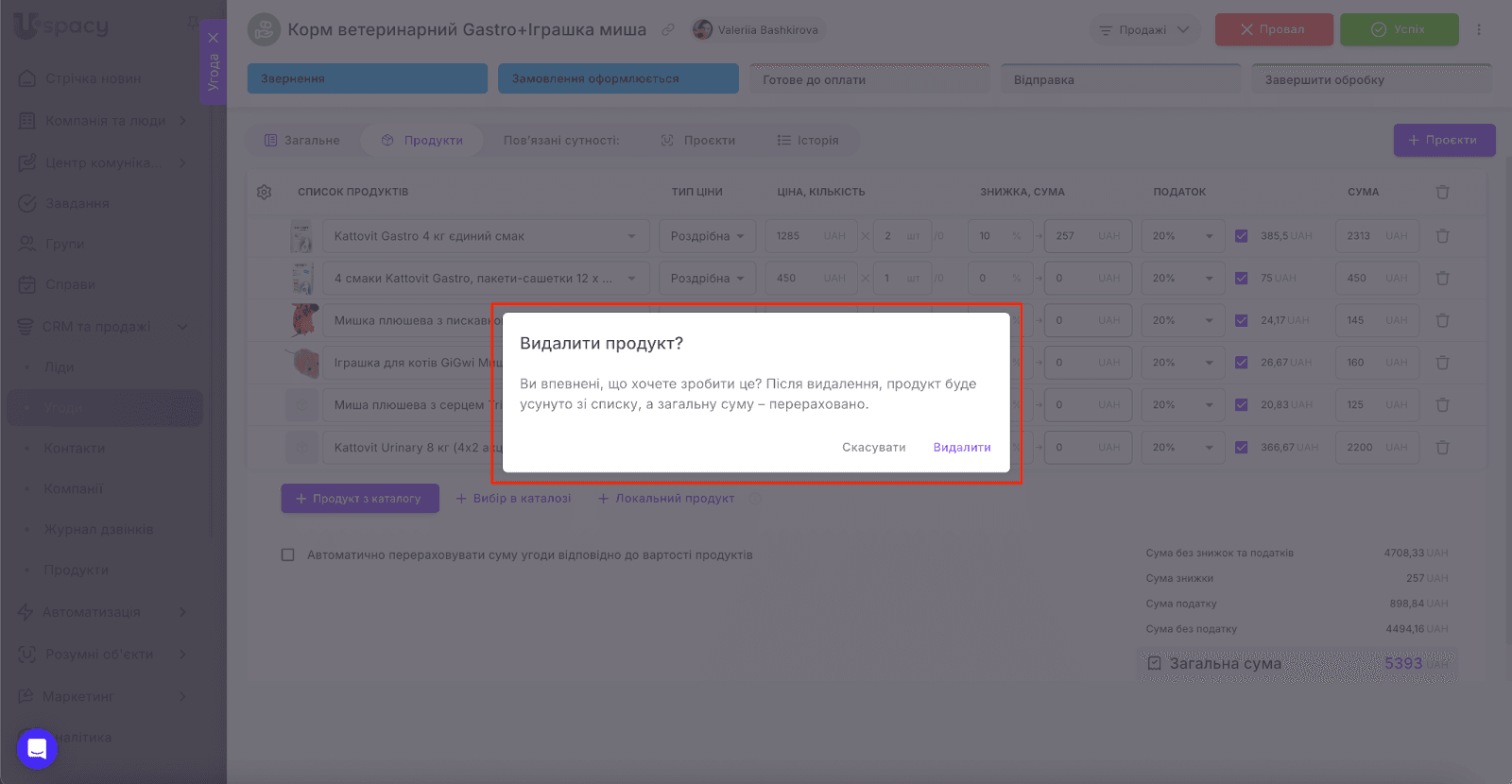Image resolution: width=1512 pixels, height=784 pixels.
Task: Select the Готове до оплати stage
Action: click(x=869, y=79)
